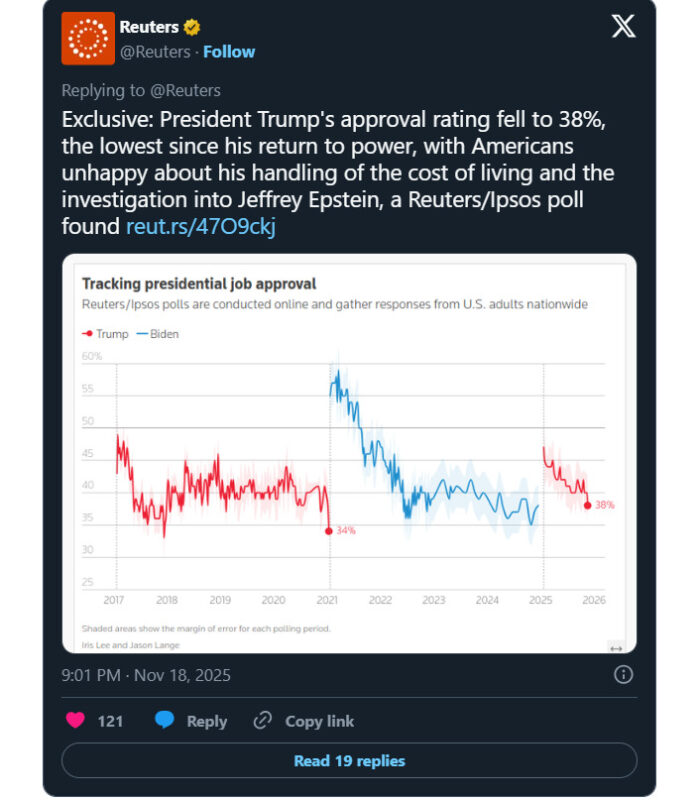Open the 9:01 PM Nov 18, 2025 timestamp

pos(146,675)
